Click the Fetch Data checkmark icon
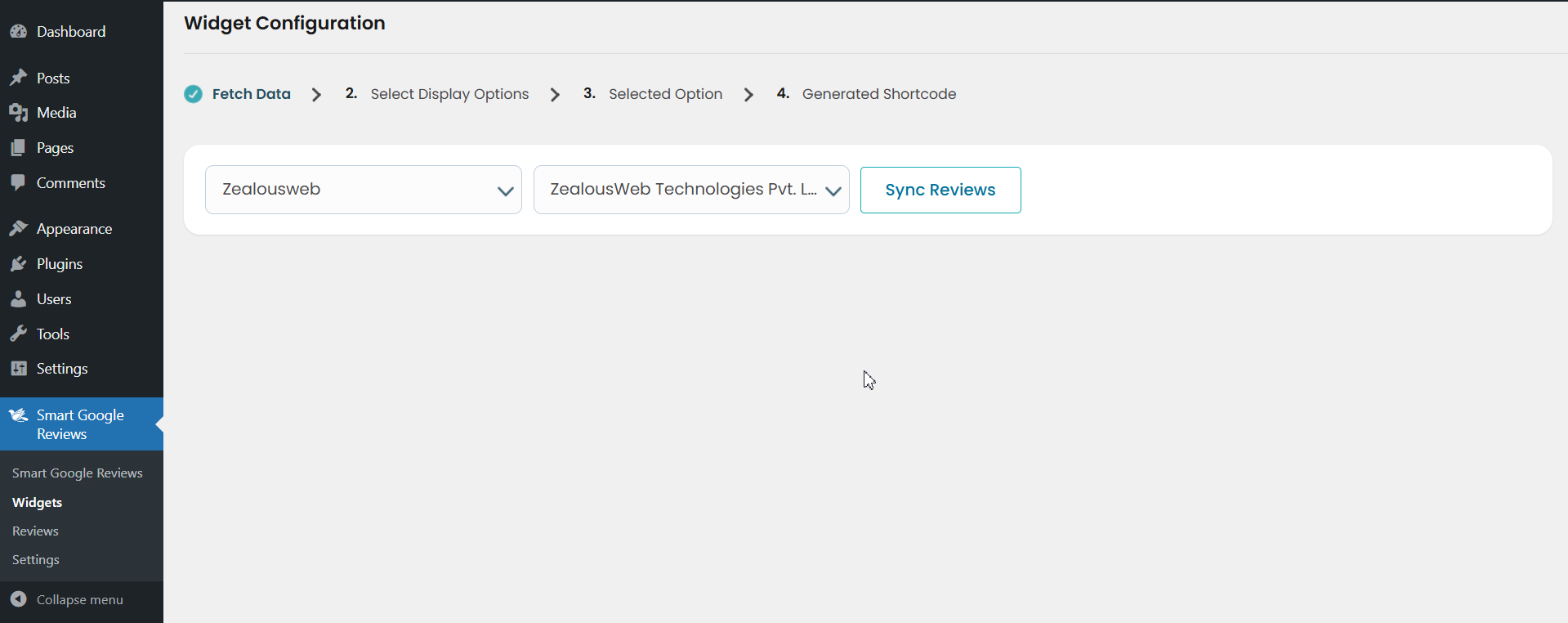Viewport: 1568px width, 623px height. (x=193, y=94)
